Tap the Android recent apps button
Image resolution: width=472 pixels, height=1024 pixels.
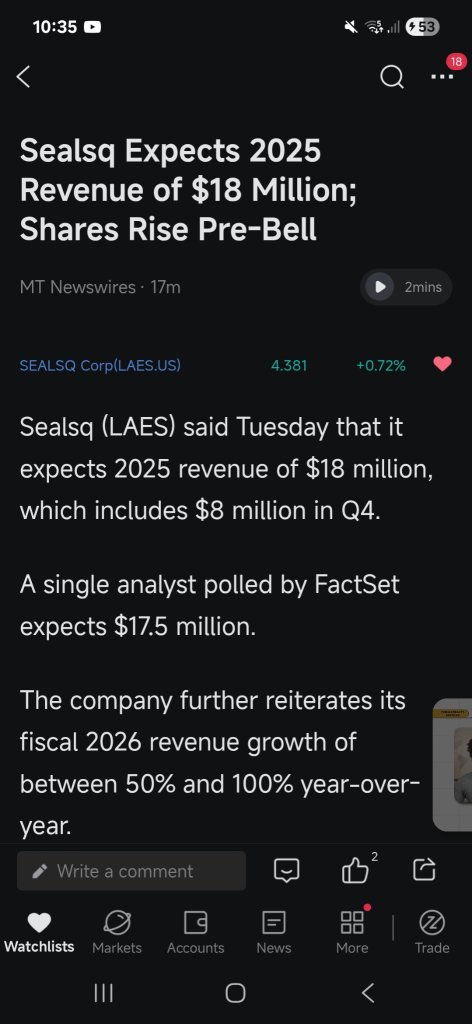pos(103,993)
